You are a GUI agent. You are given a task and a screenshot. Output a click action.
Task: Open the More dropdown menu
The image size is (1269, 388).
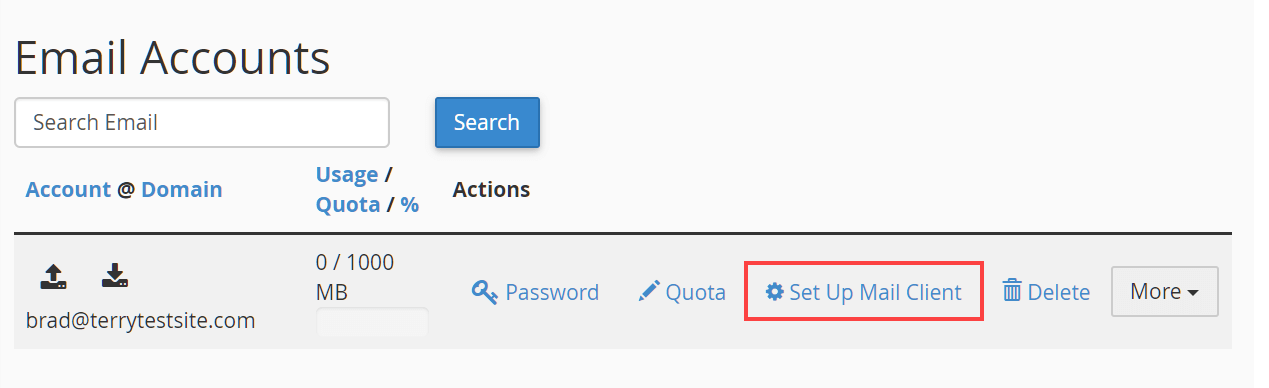coord(1164,292)
